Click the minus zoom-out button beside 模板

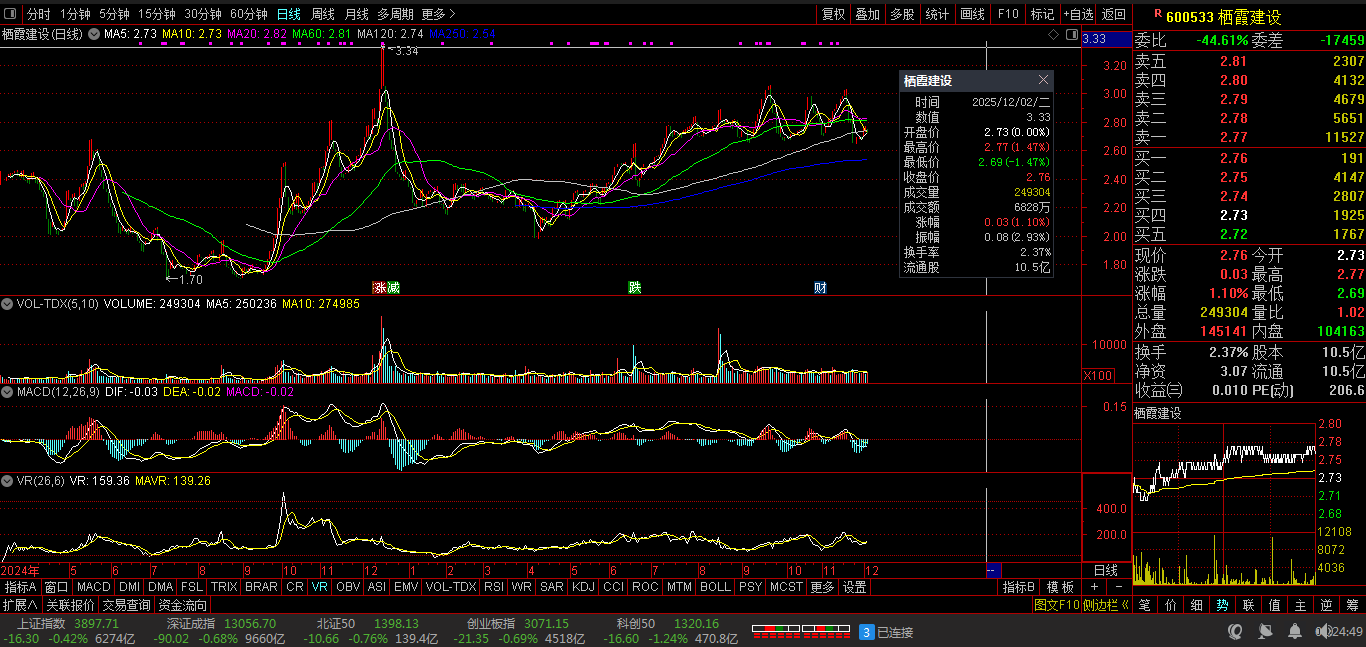(x=1118, y=587)
